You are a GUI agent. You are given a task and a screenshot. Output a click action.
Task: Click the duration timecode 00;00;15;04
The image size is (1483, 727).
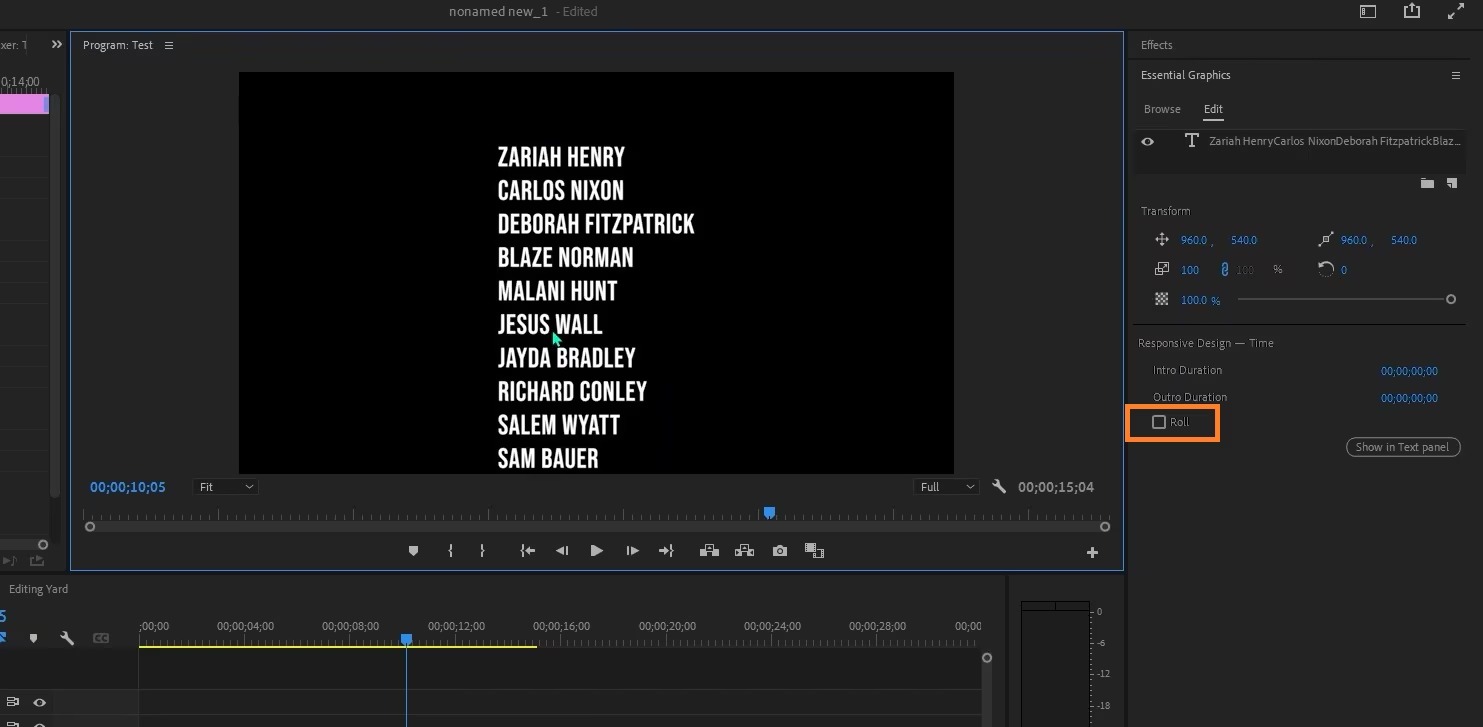point(1056,487)
